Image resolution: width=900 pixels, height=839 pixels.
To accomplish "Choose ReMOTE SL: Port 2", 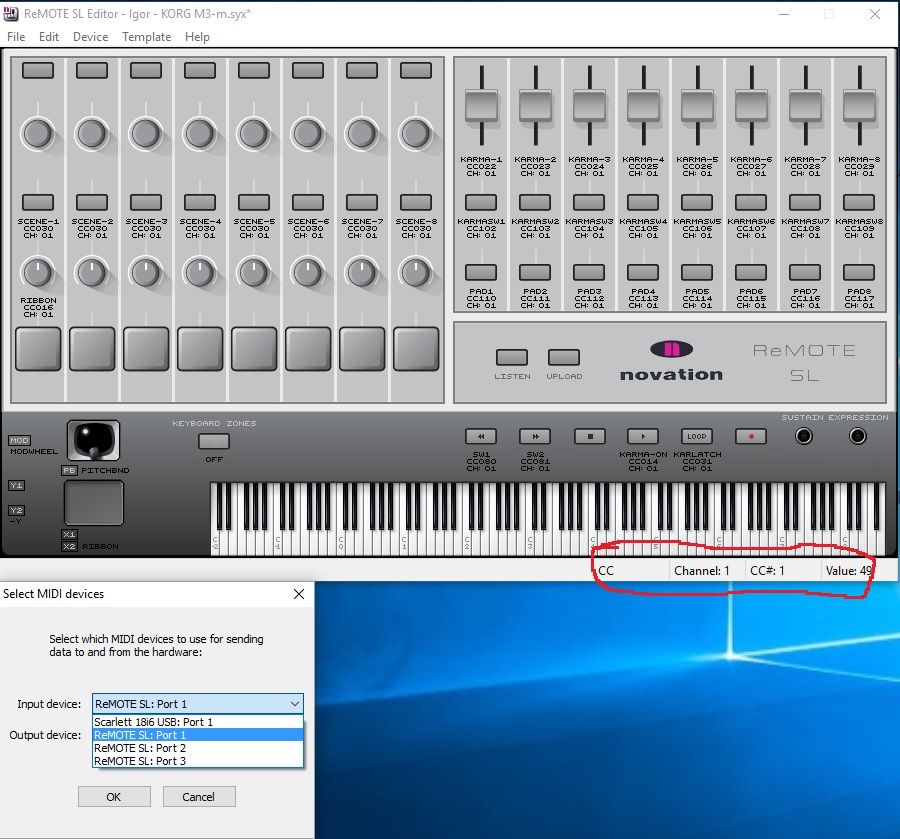I will 197,748.
